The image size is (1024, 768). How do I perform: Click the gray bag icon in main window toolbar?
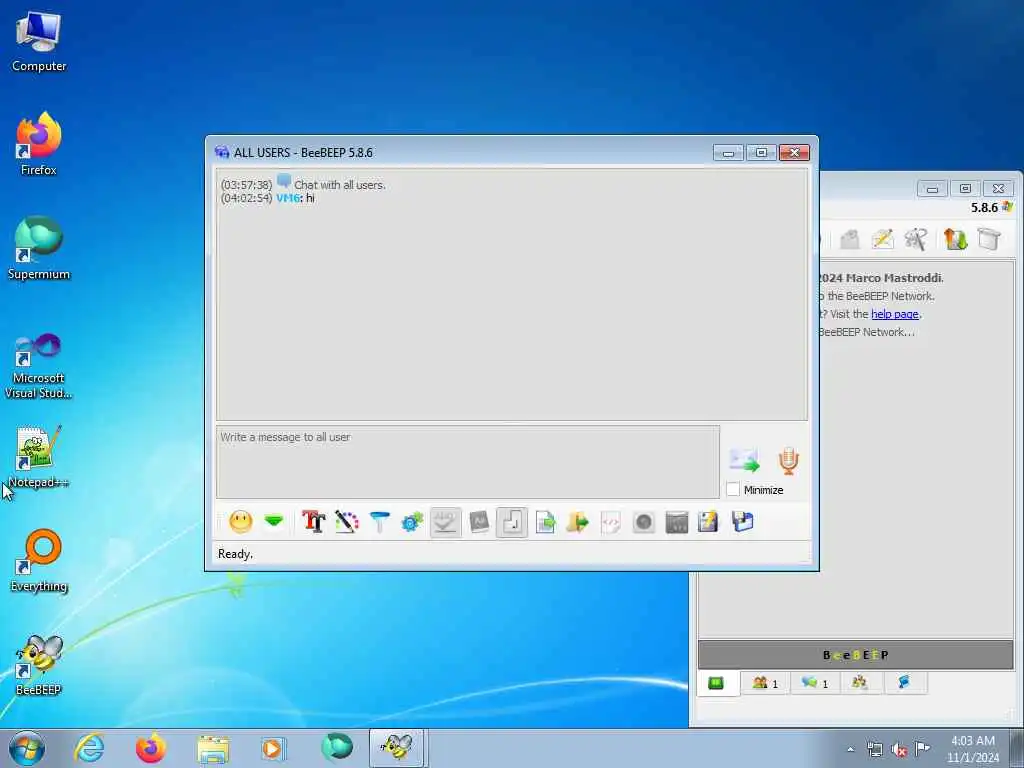pyautogui.click(x=849, y=239)
